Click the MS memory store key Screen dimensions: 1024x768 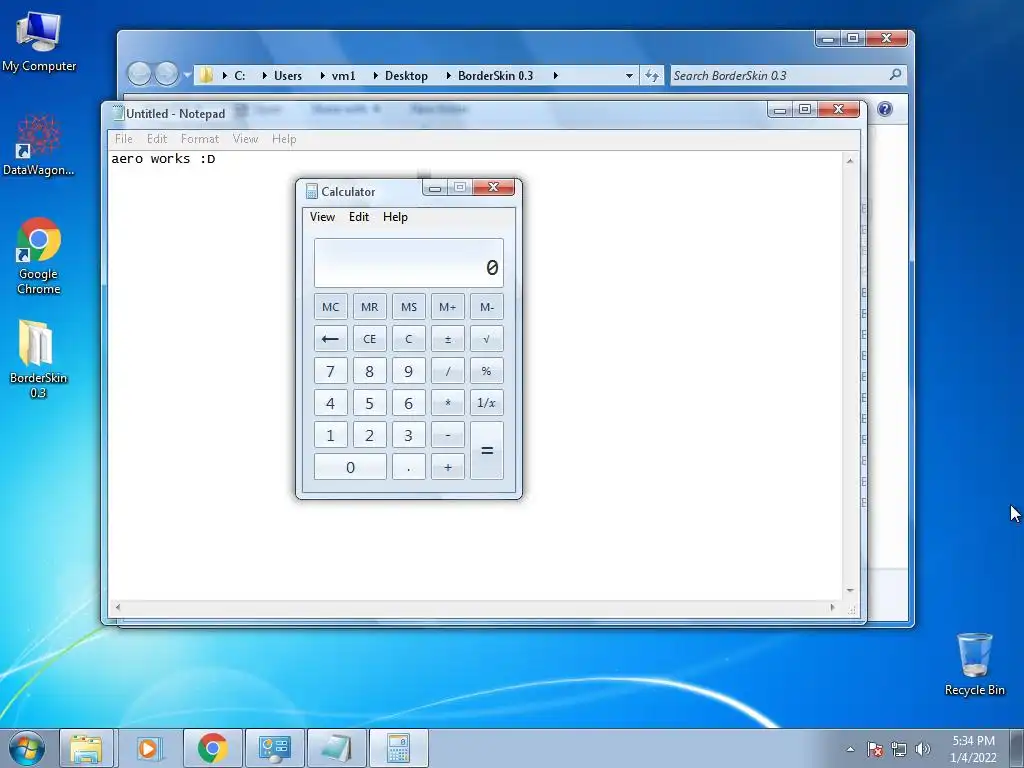409,307
